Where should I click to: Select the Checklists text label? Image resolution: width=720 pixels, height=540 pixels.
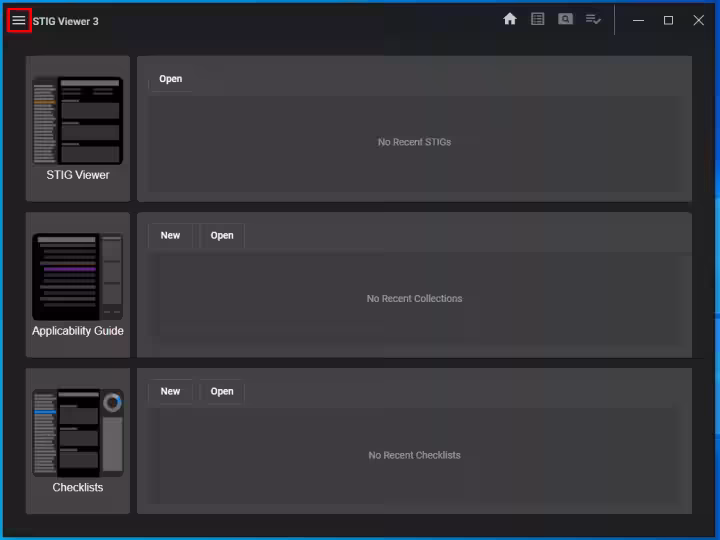click(78, 488)
